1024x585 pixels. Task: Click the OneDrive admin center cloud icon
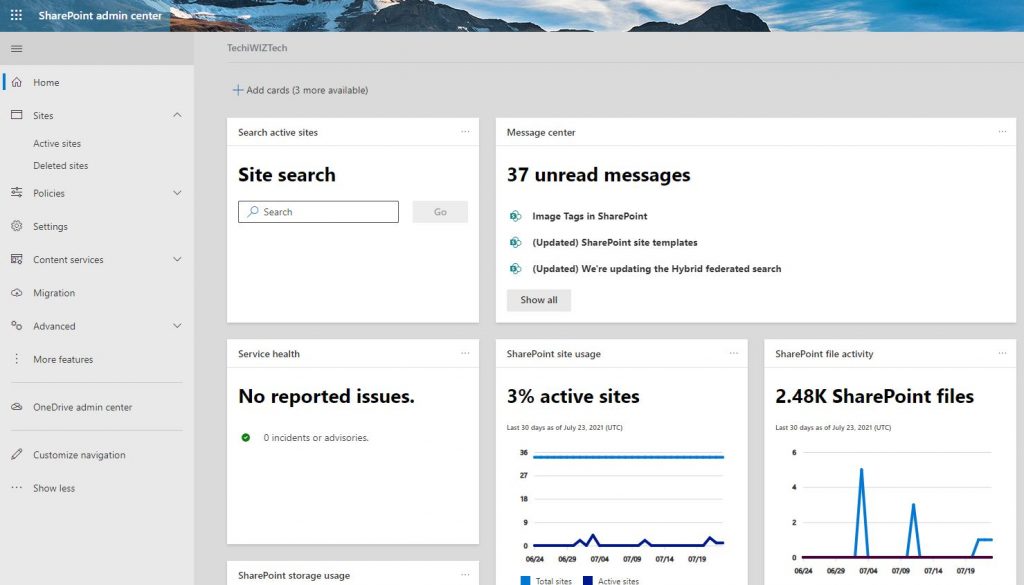17,407
